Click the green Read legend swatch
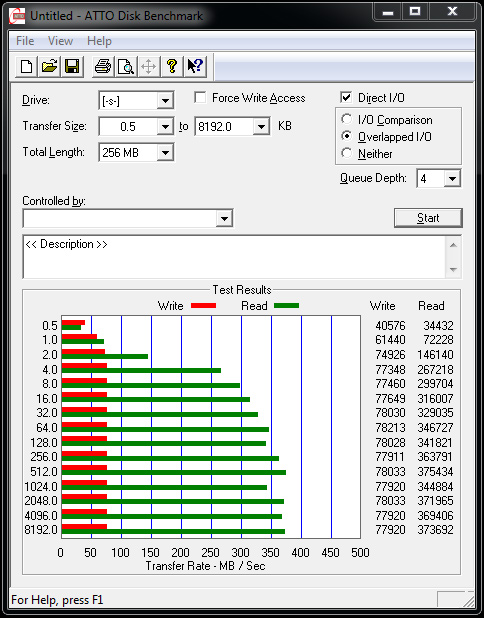Image resolution: width=484 pixels, height=618 pixels. pos(286,305)
